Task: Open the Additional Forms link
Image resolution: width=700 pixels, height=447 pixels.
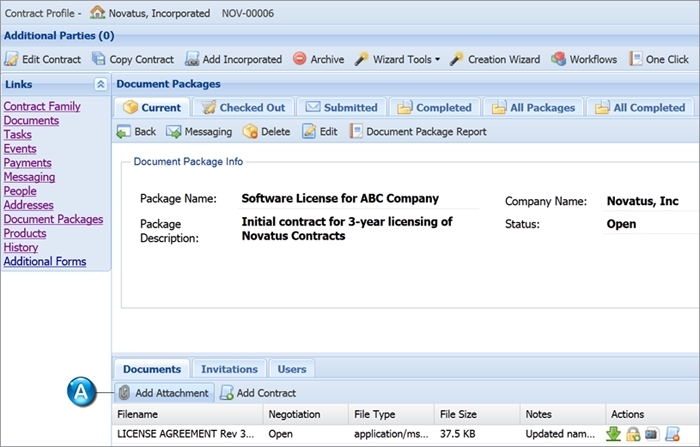Action: (x=45, y=262)
